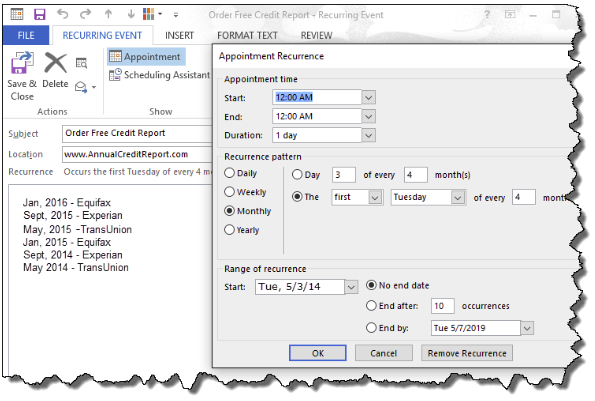The height and width of the screenshot is (401, 595).
Task: Open the Tuesday weekday dropdown
Action: (458, 197)
